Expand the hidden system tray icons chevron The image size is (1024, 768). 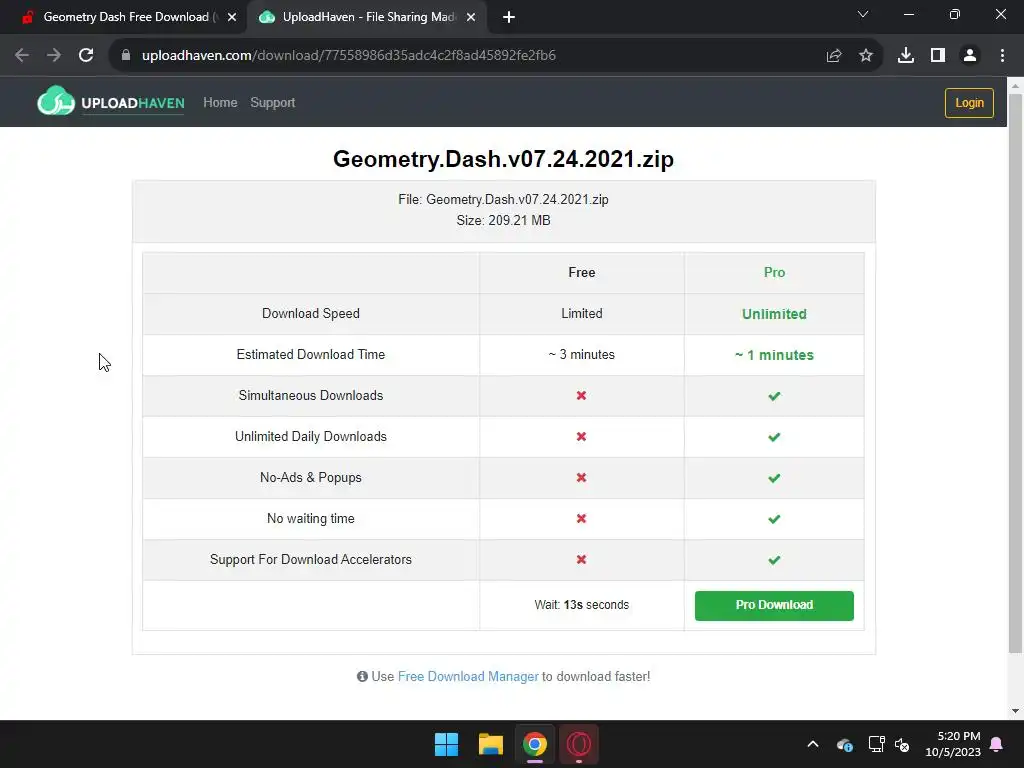point(812,744)
